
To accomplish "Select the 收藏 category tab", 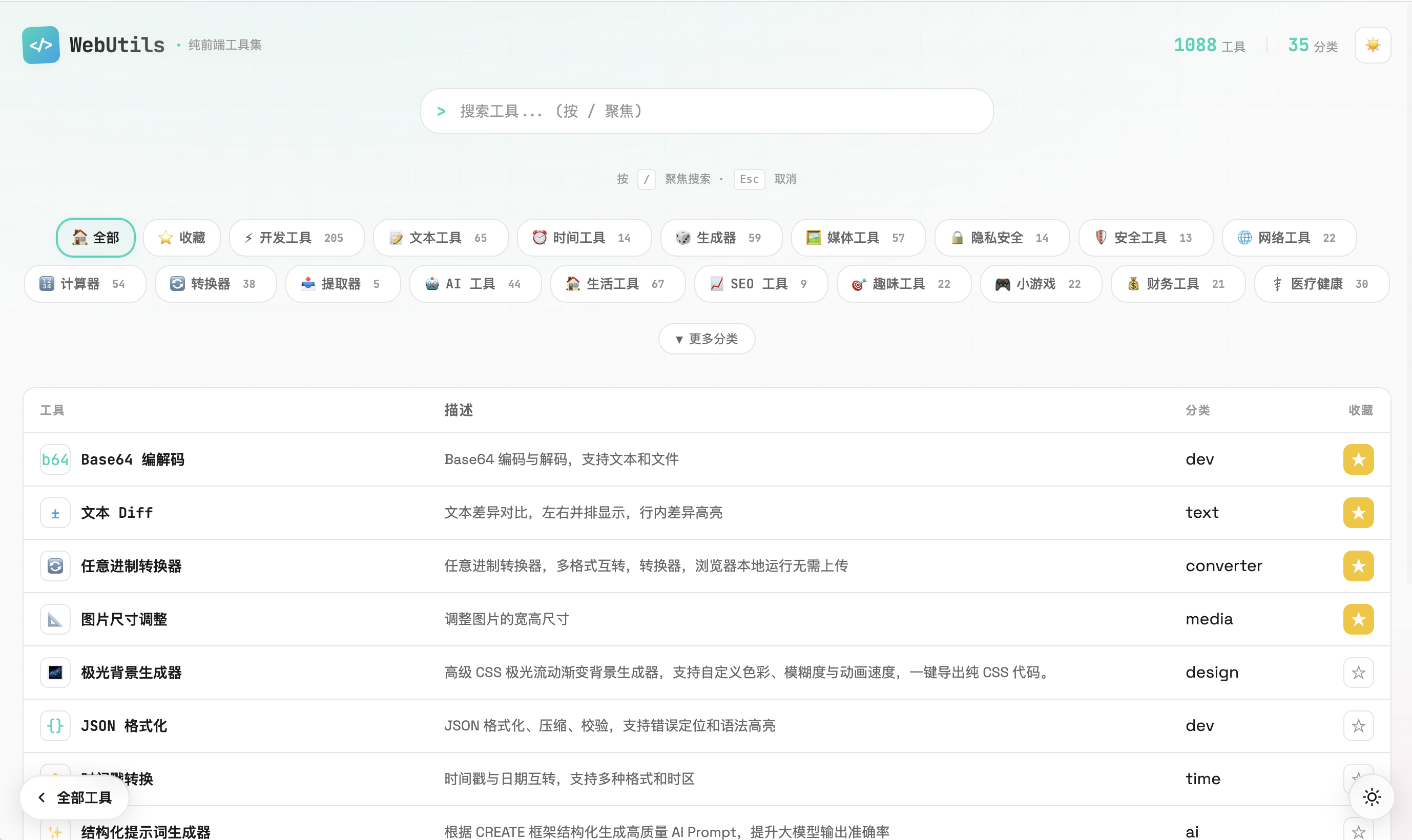I will 182,238.
